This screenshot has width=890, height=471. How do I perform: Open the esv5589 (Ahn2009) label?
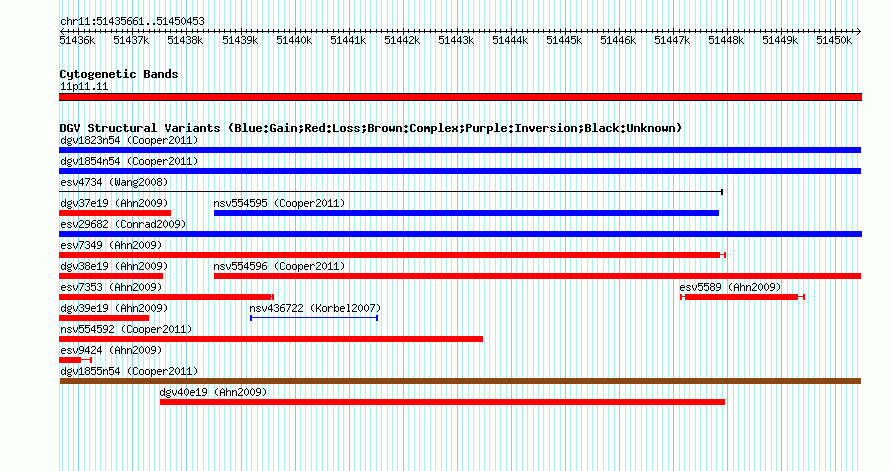click(730, 287)
